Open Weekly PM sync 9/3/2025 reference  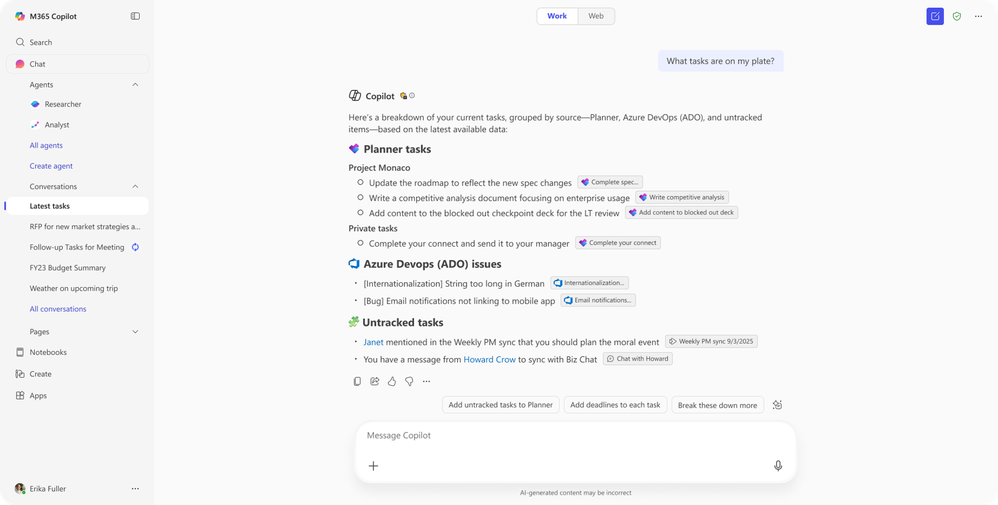click(x=711, y=341)
